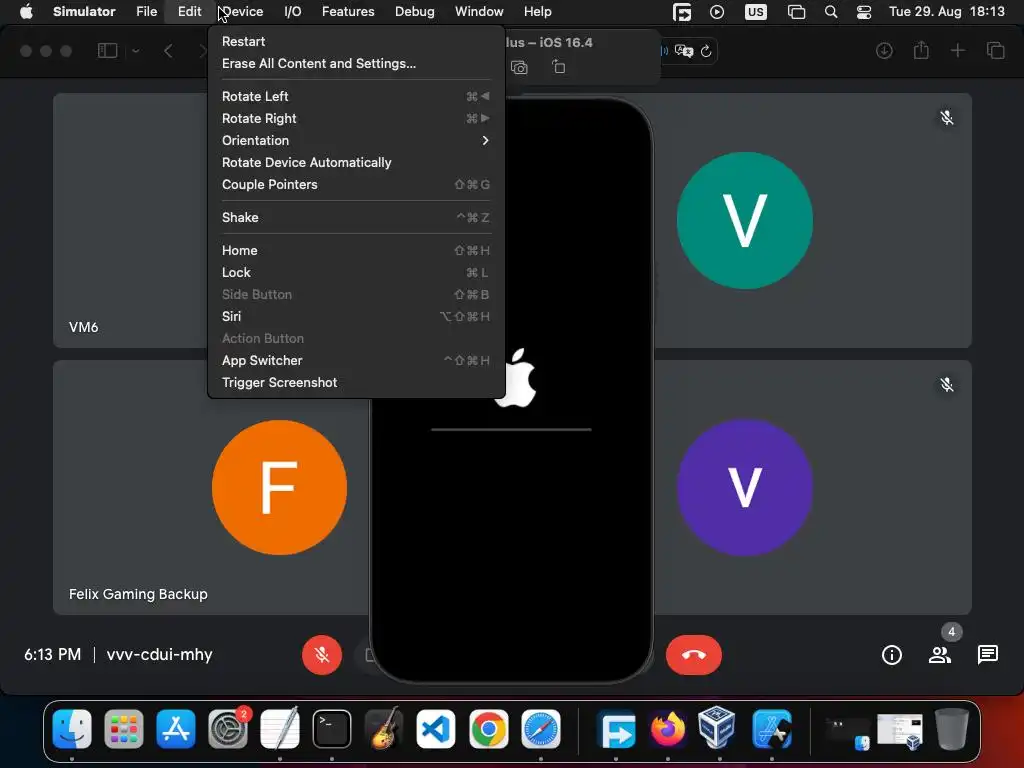Screen dimensions: 1024x768
Task: Select Lock from the Device menu
Action: (x=356, y=272)
